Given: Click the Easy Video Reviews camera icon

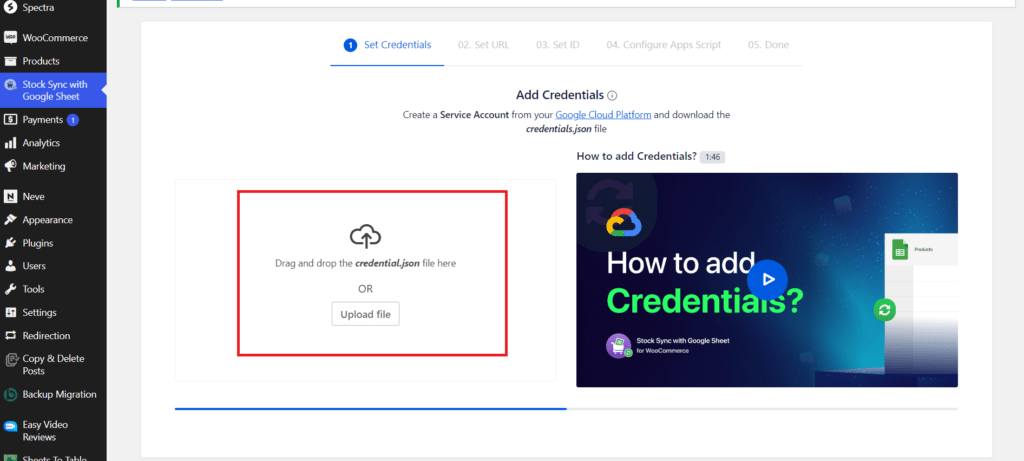Looking at the screenshot, I should coord(10,426).
